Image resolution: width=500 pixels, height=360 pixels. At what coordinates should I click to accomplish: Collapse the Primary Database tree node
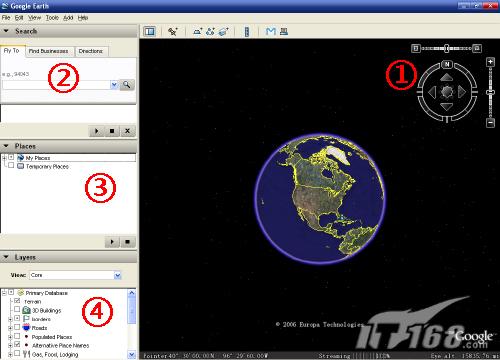click(4, 293)
